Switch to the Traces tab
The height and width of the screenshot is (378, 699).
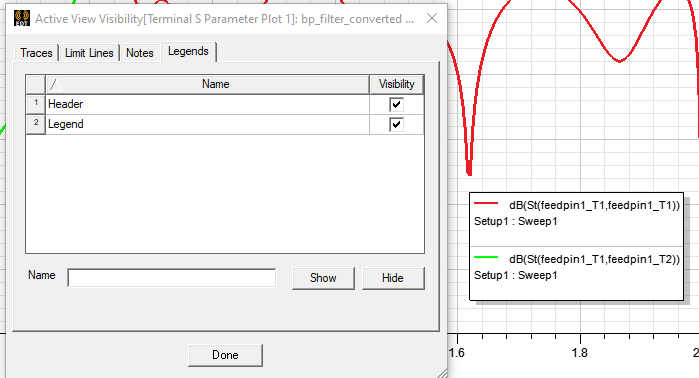[x=36, y=53]
